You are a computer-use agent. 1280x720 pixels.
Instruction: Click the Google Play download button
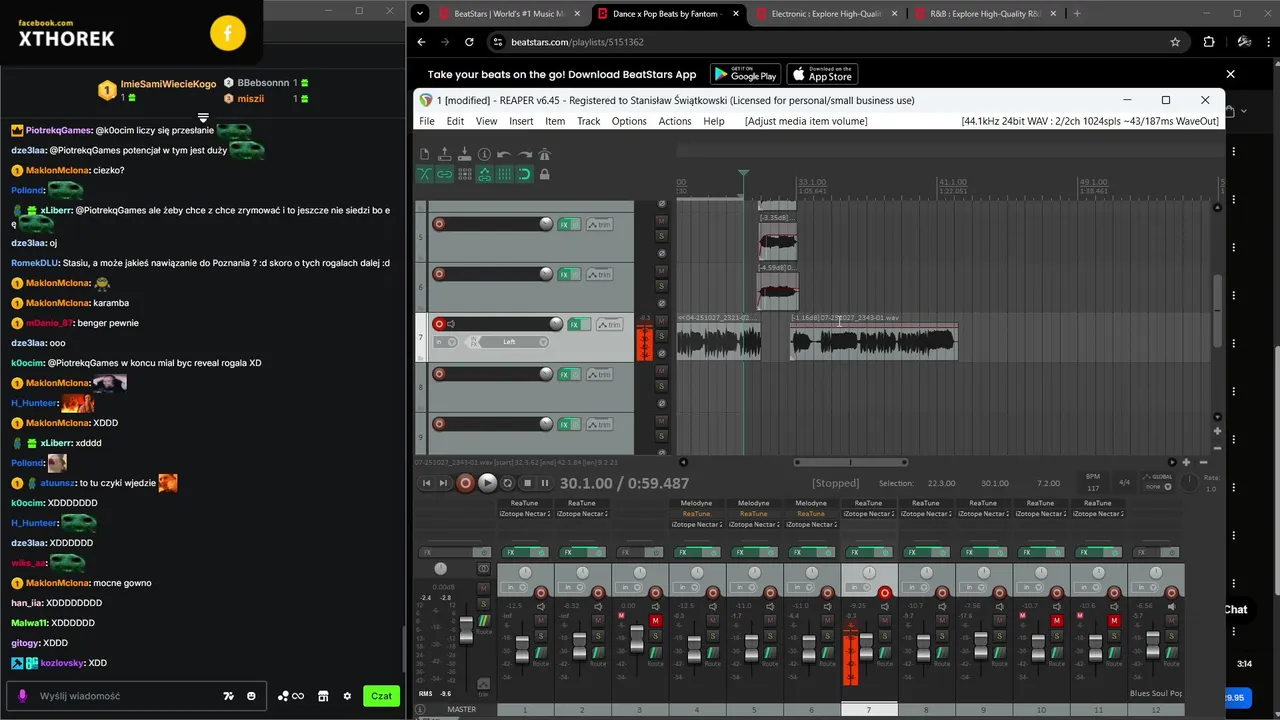pyautogui.click(x=745, y=74)
